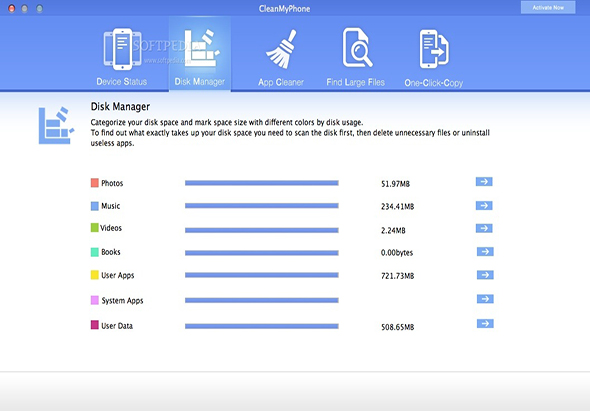The height and width of the screenshot is (411, 590).
Task: Click the pink System Apps color swatch
Action: point(94,300)
